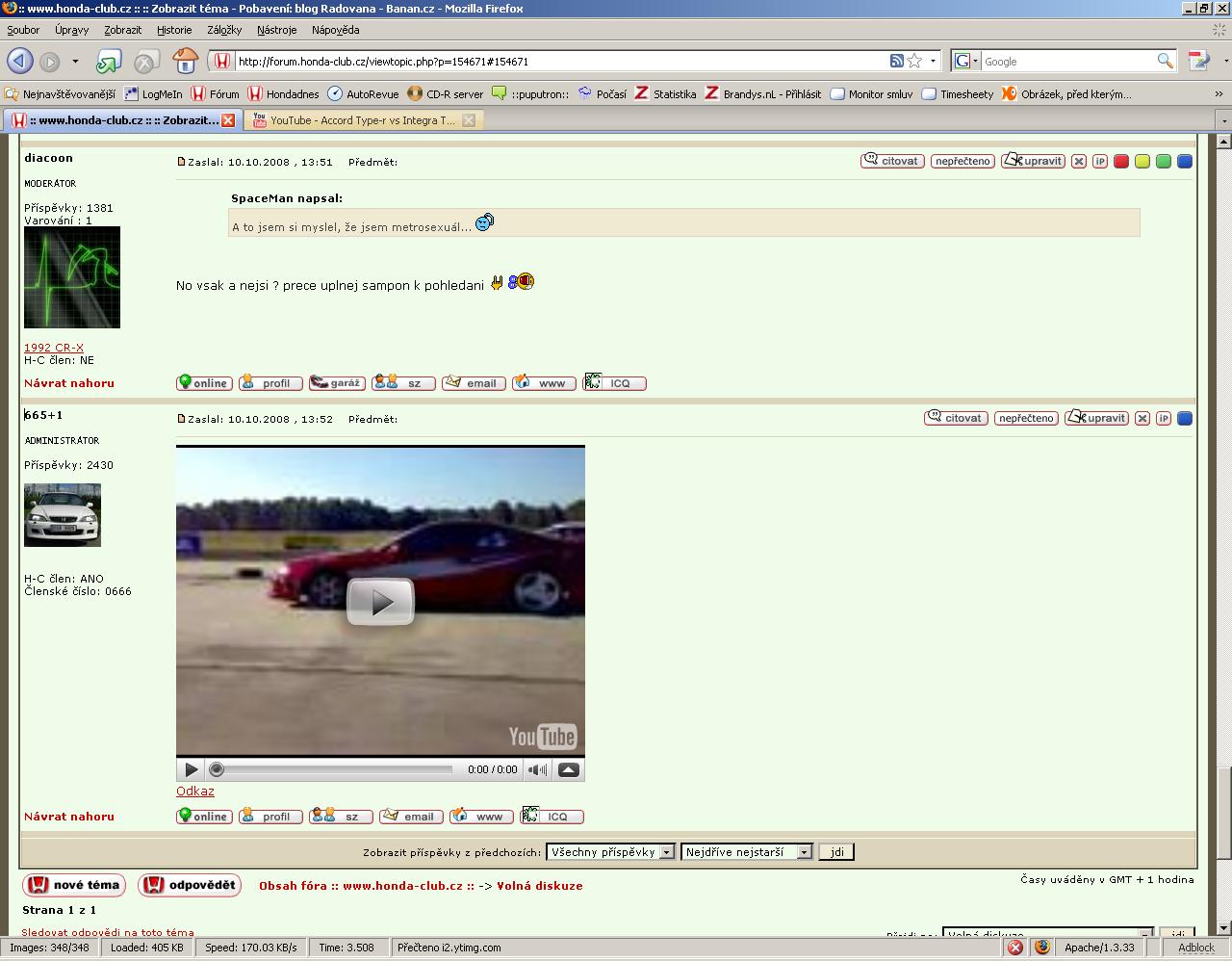
Task: Click the Adblock icon in the status bar
Action: pyautogui.click(x=1195, y=948)
